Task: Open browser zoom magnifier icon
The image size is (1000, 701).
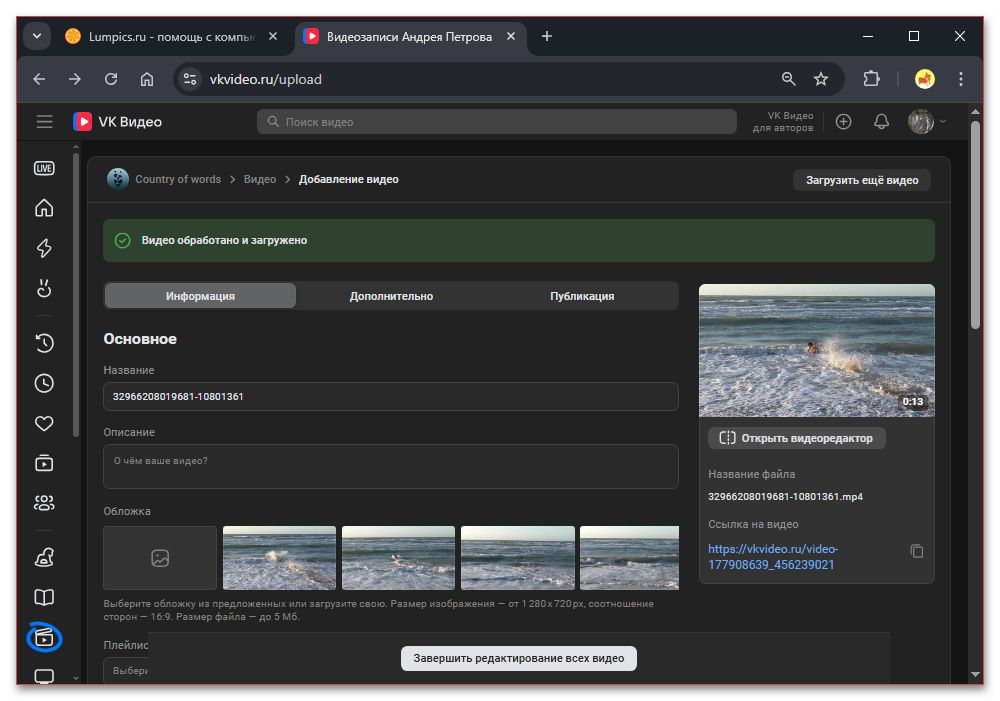Action: [x=789, y=79]
